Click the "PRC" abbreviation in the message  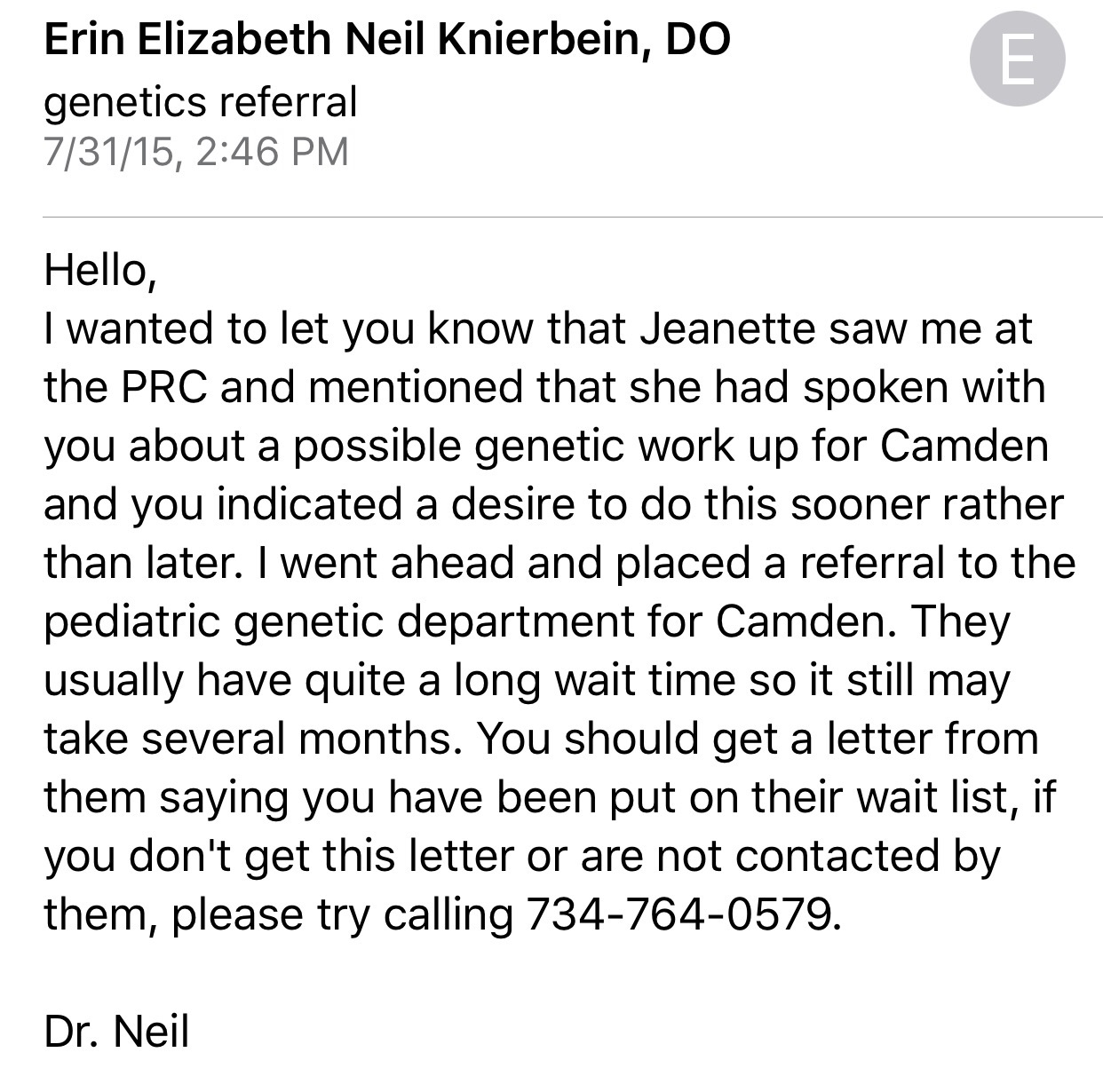click(163, 387)
